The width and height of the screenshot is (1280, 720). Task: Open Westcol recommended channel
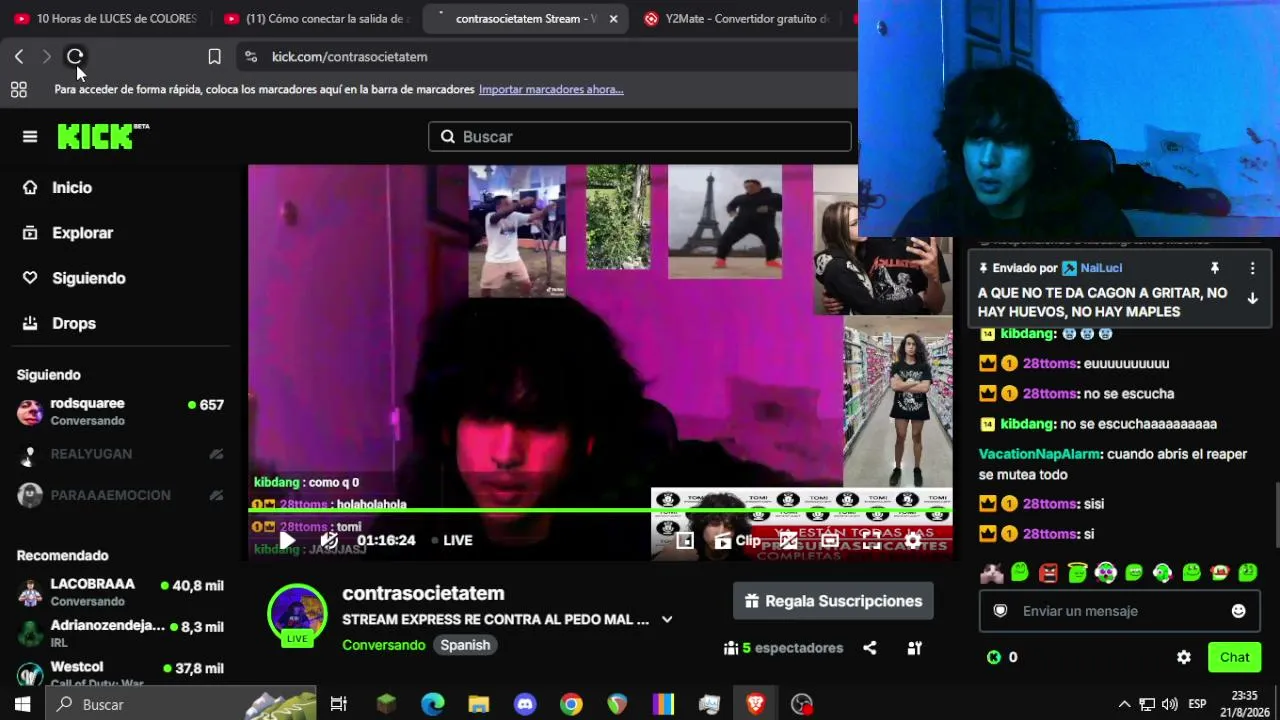pyautogui.click(x=120, y=673)
